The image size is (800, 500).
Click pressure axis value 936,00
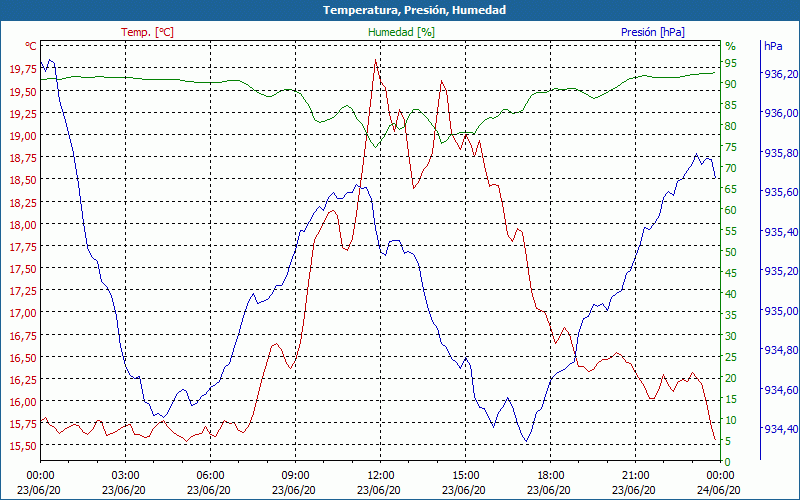(781, 113)
